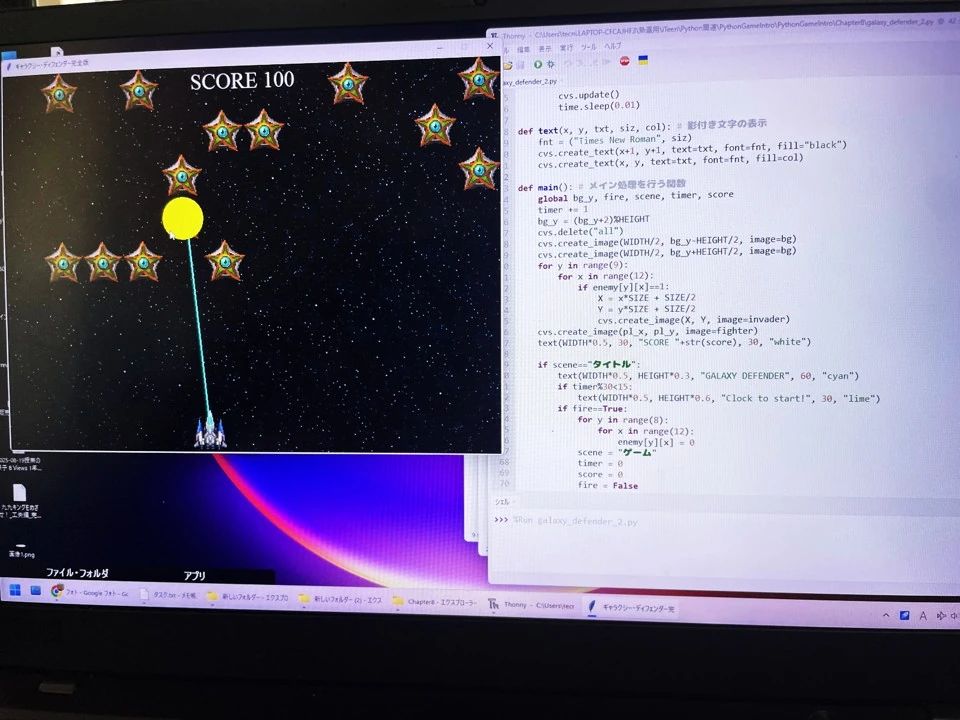This screenshot has height=720, width=960.
Task: Click the Debug bug icon in Thonny toolbar
Action: click(x=552, y=64)
